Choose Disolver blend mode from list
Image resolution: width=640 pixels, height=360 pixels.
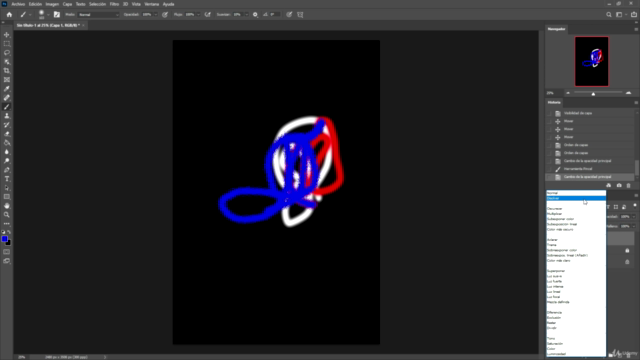coord(576,198)
